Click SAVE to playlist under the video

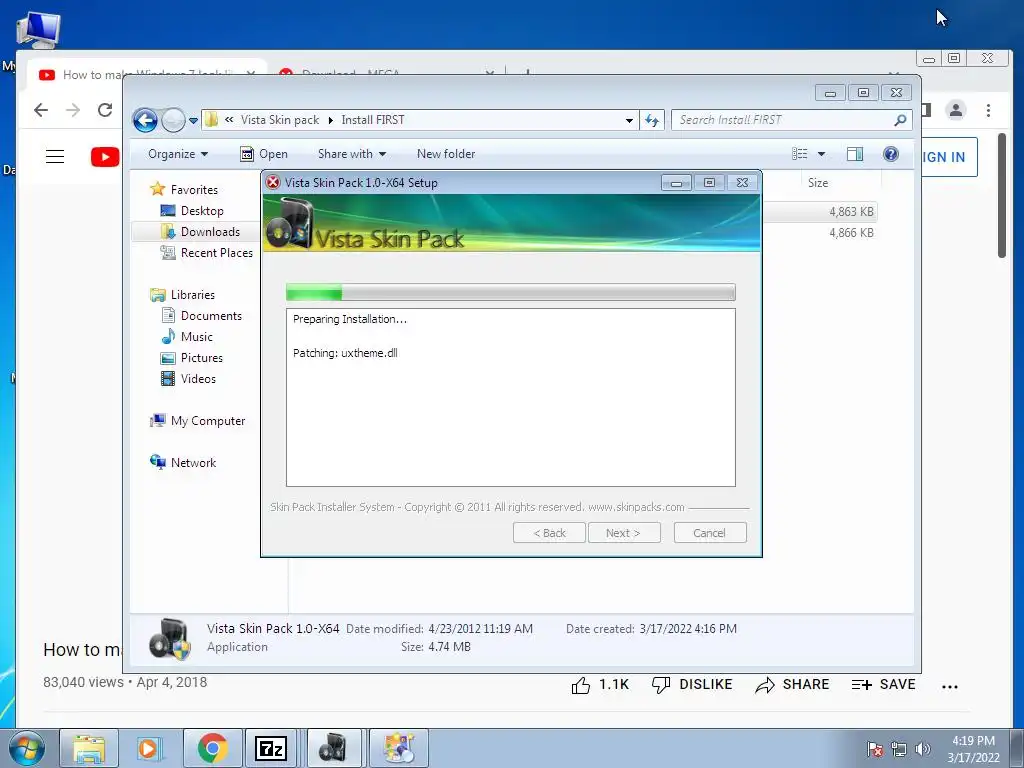point(884,684)
